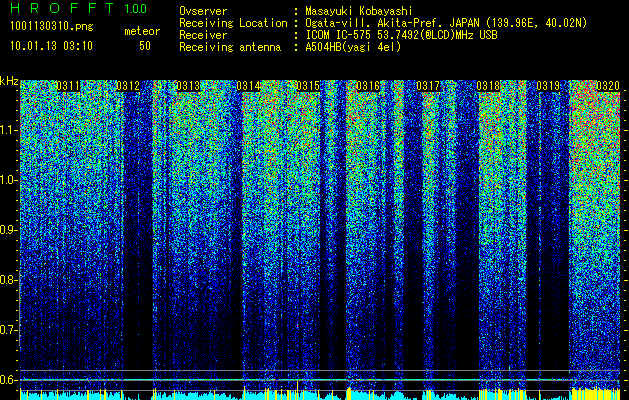Click the 0318 time marker
The image size is (629, 400).
click(x=488, y=86)
